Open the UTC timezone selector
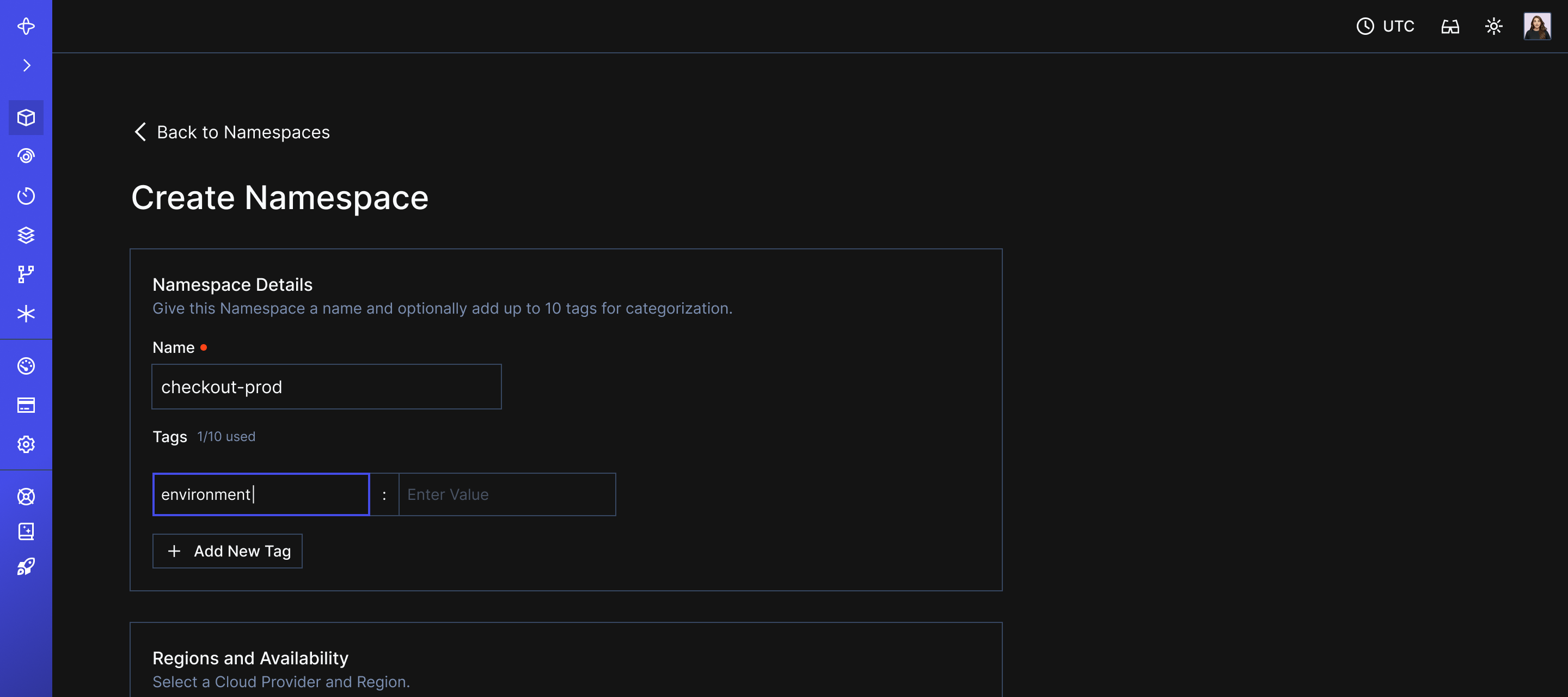 (x=1386, y=26)
